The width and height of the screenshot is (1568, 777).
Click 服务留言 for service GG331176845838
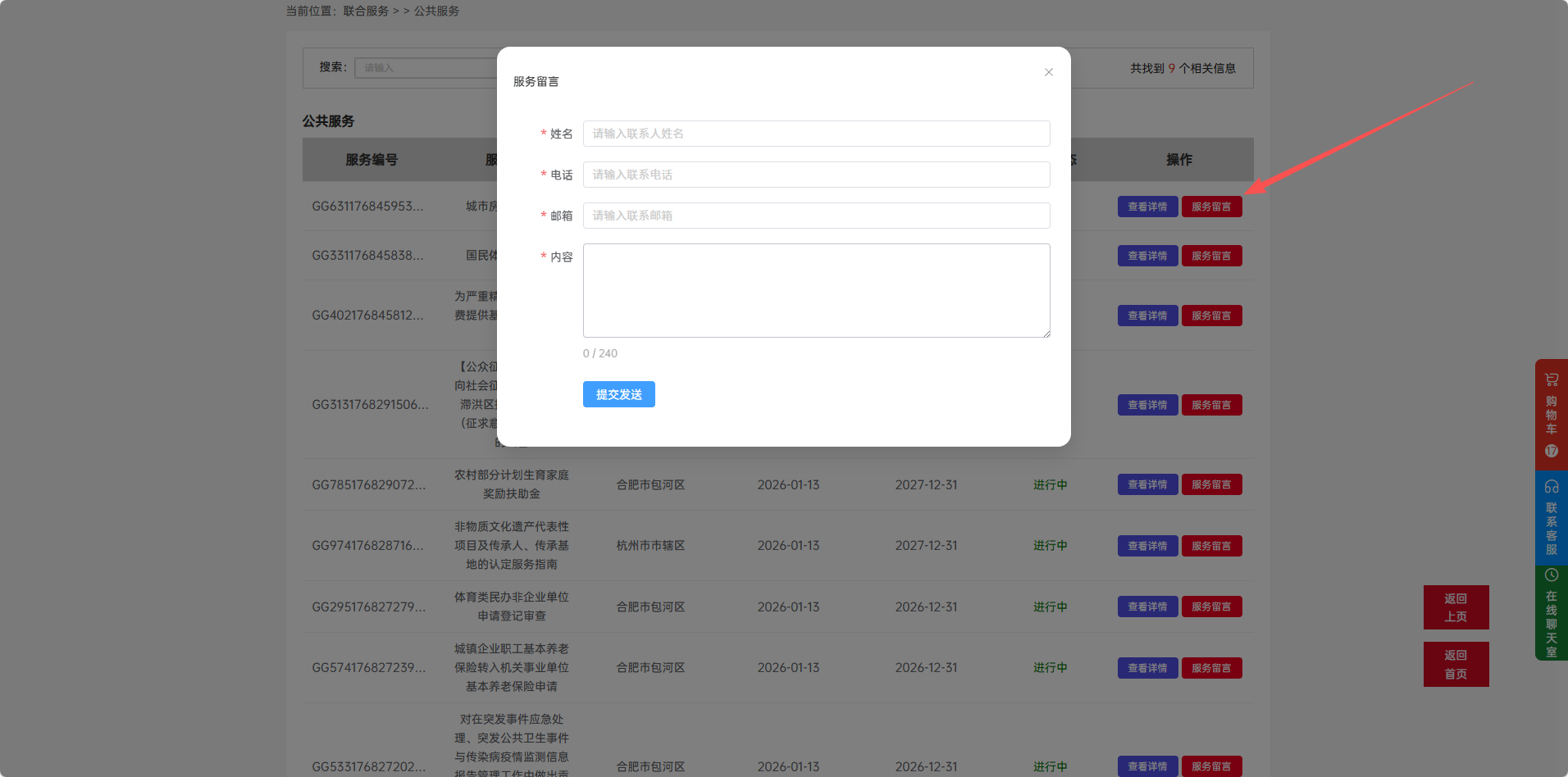pos(1211,256)
